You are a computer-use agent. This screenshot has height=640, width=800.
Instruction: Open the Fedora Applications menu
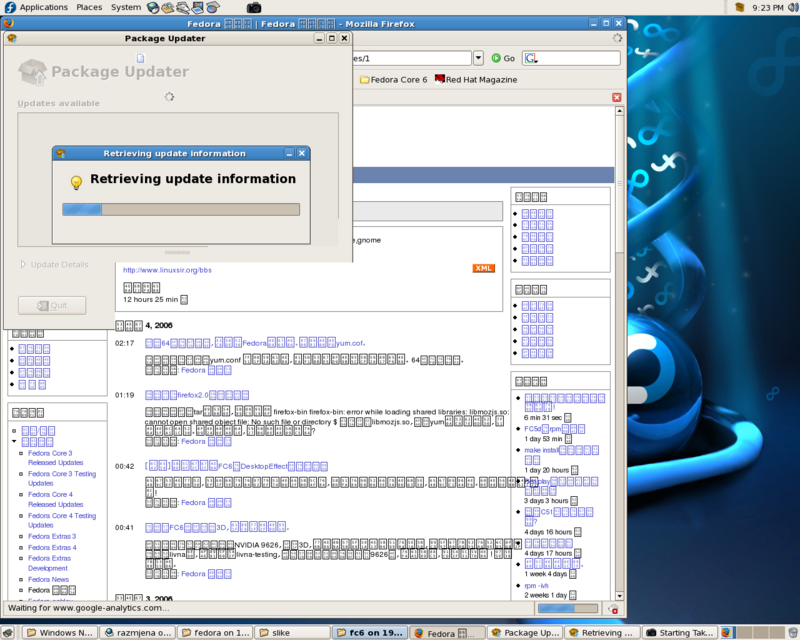(x=36, y=7)
